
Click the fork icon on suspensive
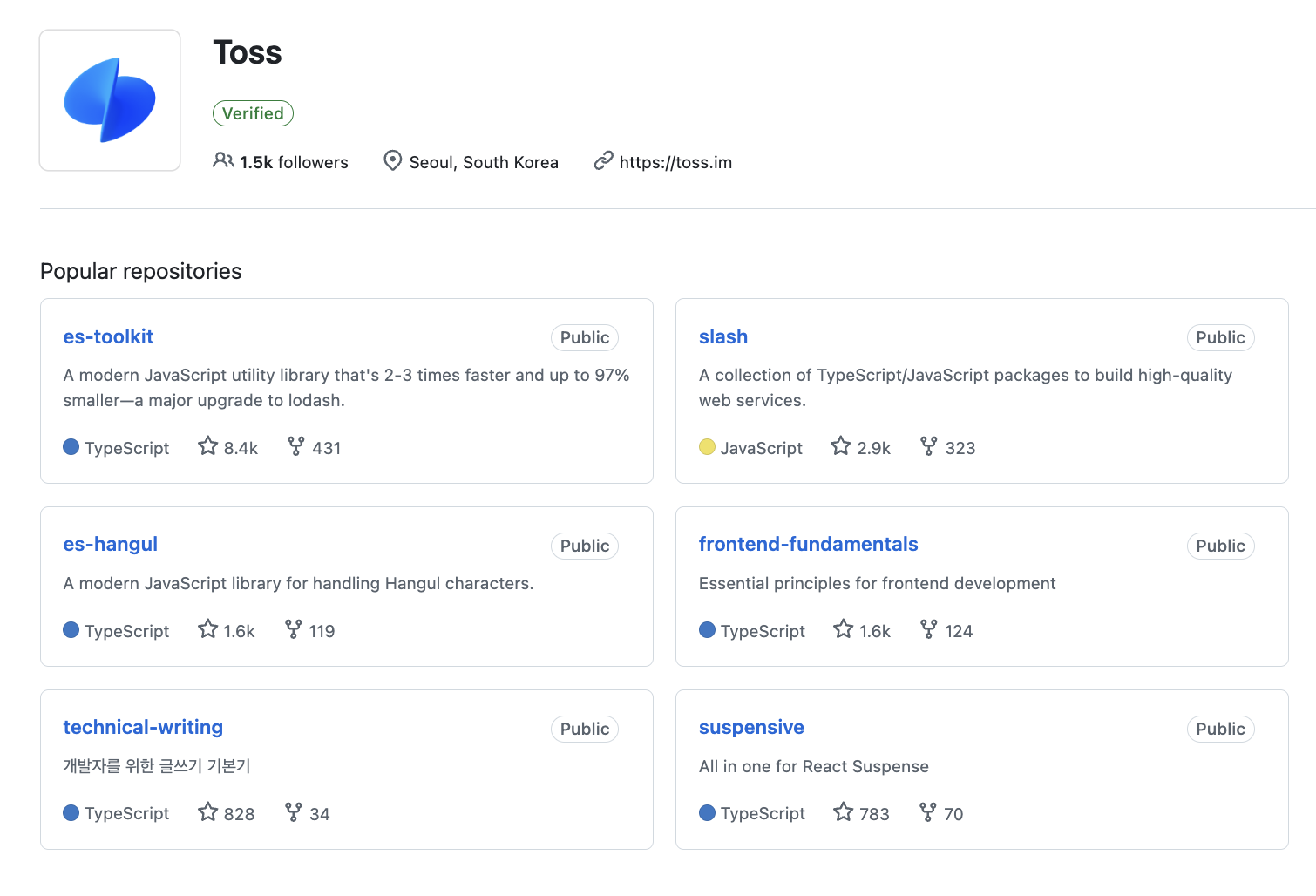928,812
